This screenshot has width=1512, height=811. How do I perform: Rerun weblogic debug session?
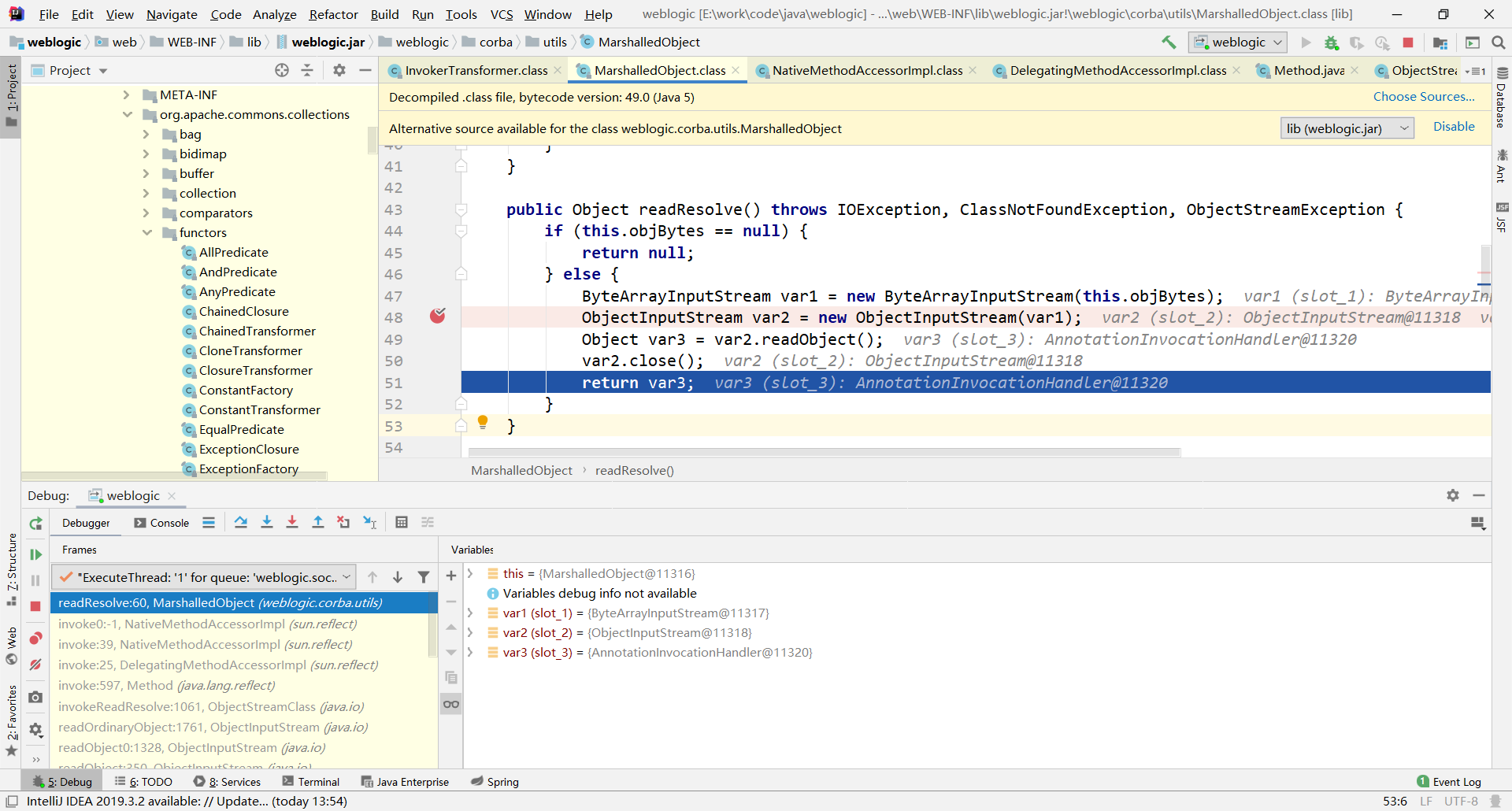click(35, 524)
